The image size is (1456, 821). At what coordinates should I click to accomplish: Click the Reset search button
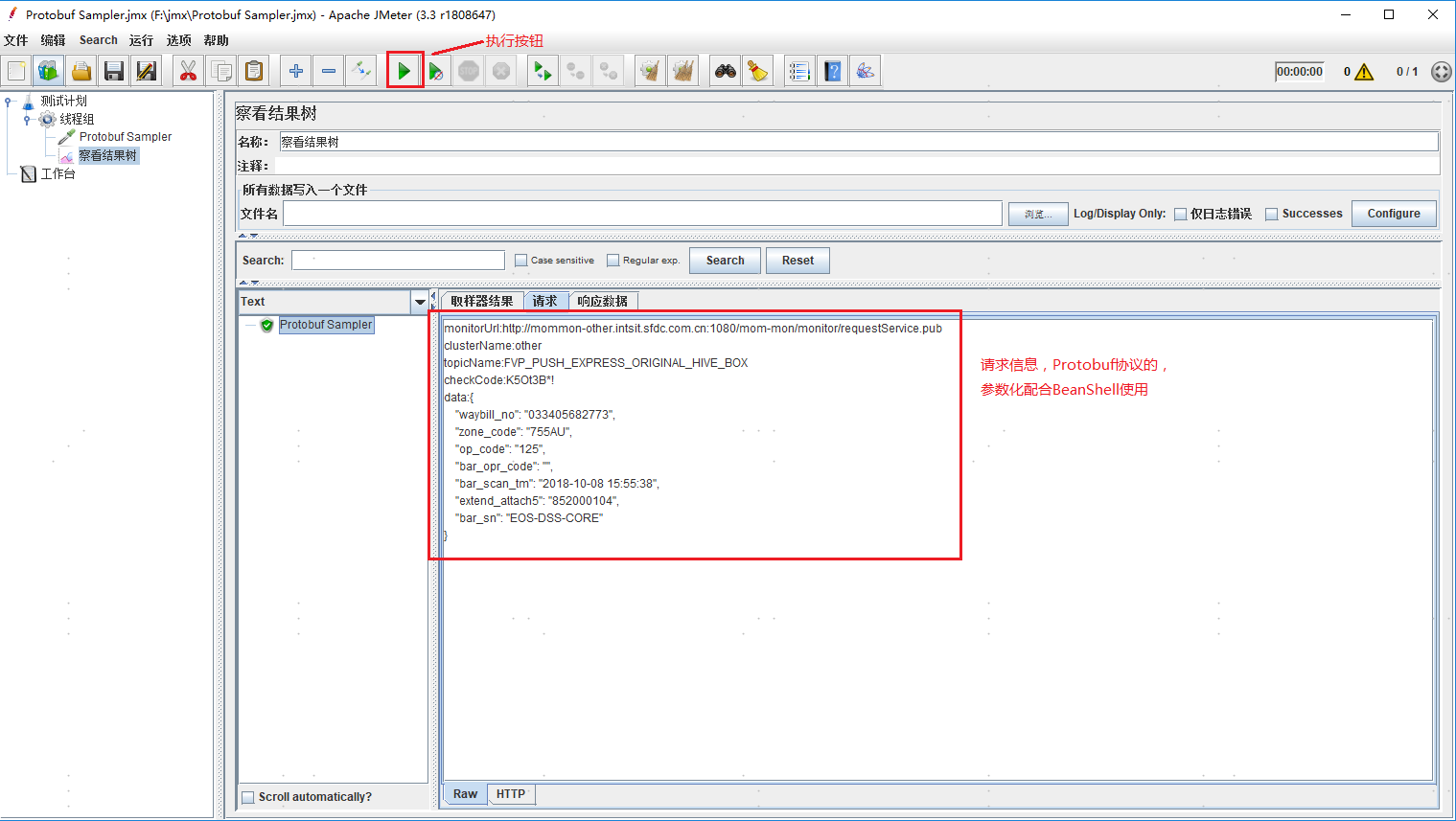coord(797,260)
